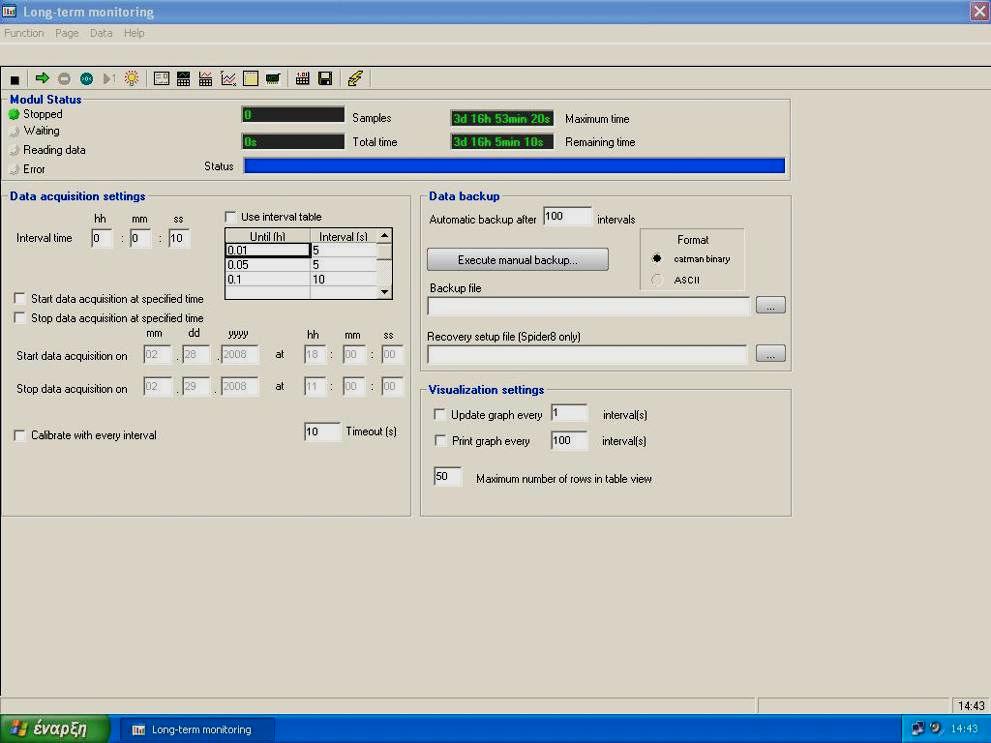991x743 pixels.
Task: Open the yellow notes page icon
Action: (x=250, y=78)
